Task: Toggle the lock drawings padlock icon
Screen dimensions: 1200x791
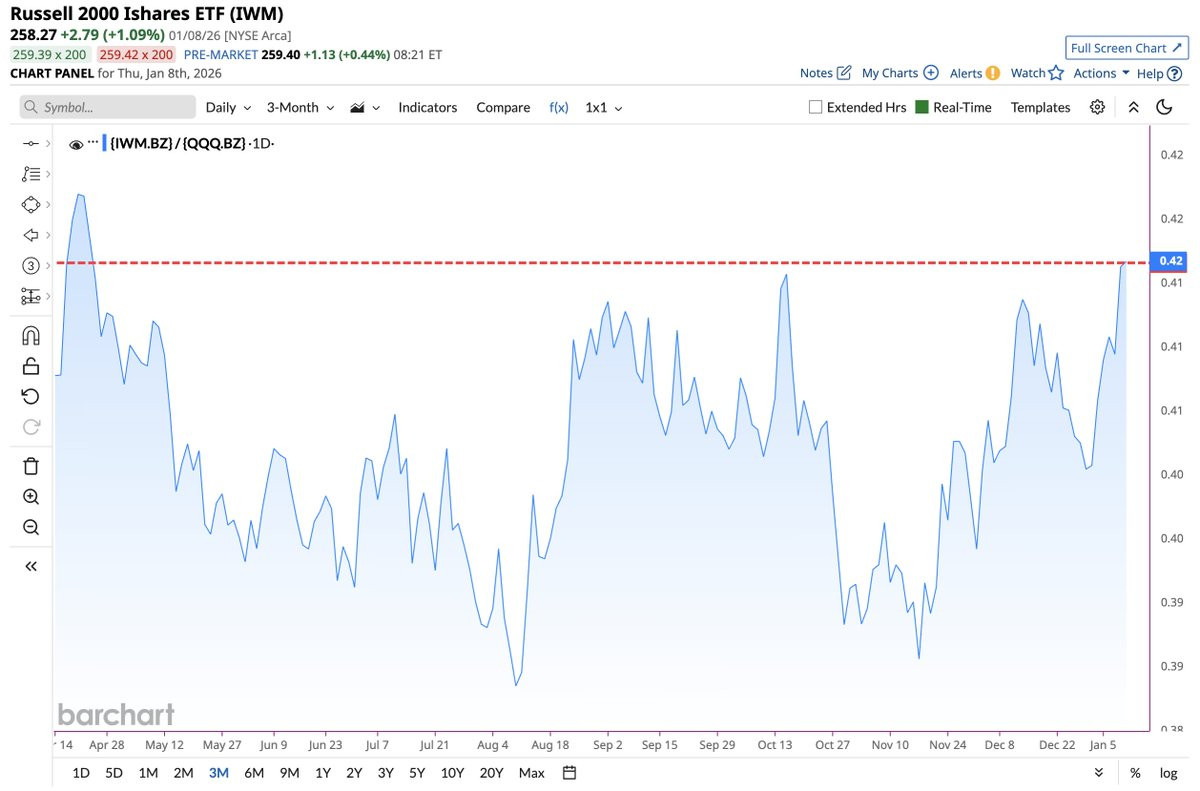Action: pyautogui.click(x=30, y=366)
